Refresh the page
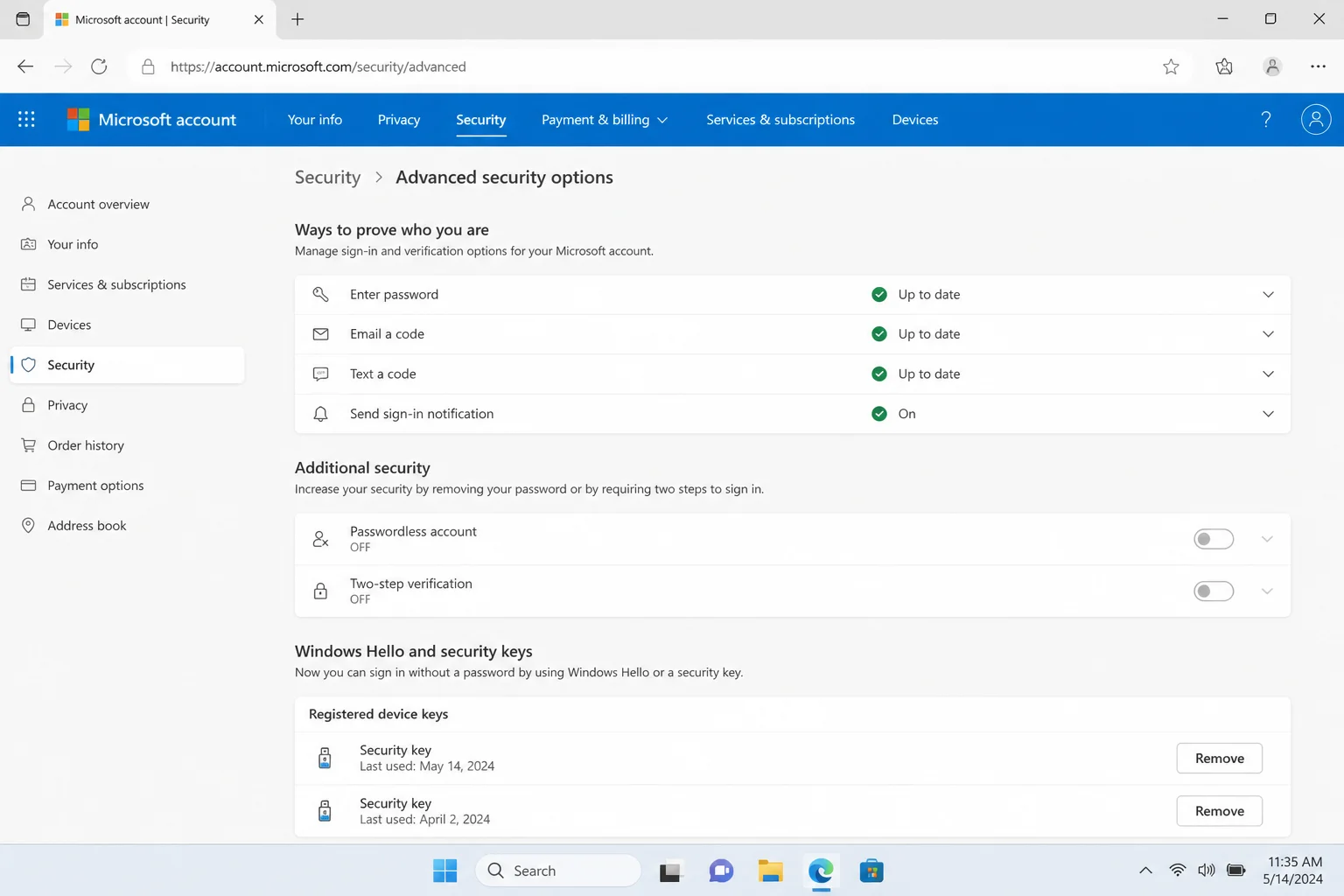Image resolution: width=1344 pixels, height=896 pixels. (99, 66)
